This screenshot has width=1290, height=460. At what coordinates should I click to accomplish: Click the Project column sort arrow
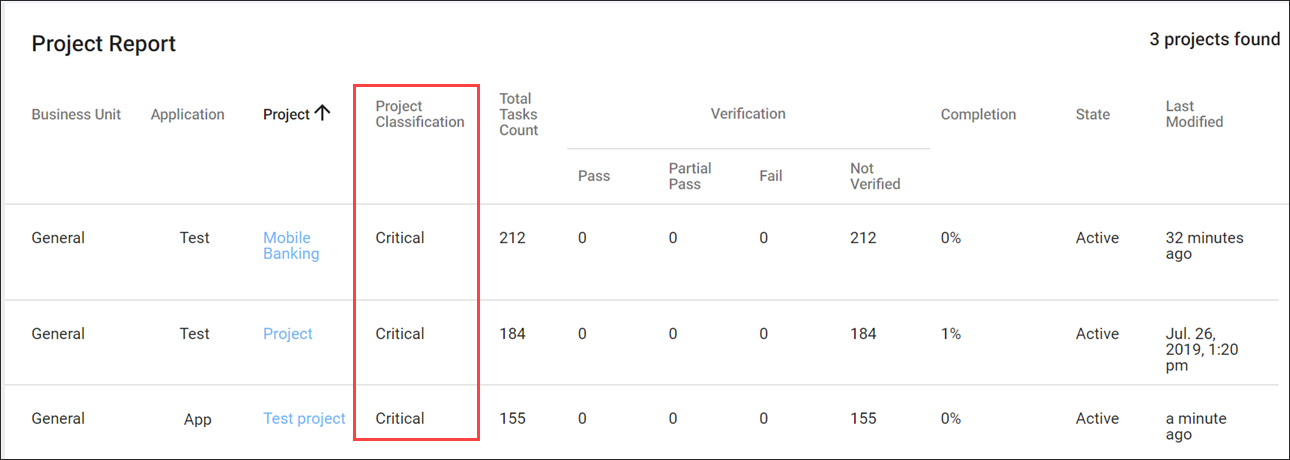(x=322, y=114)
